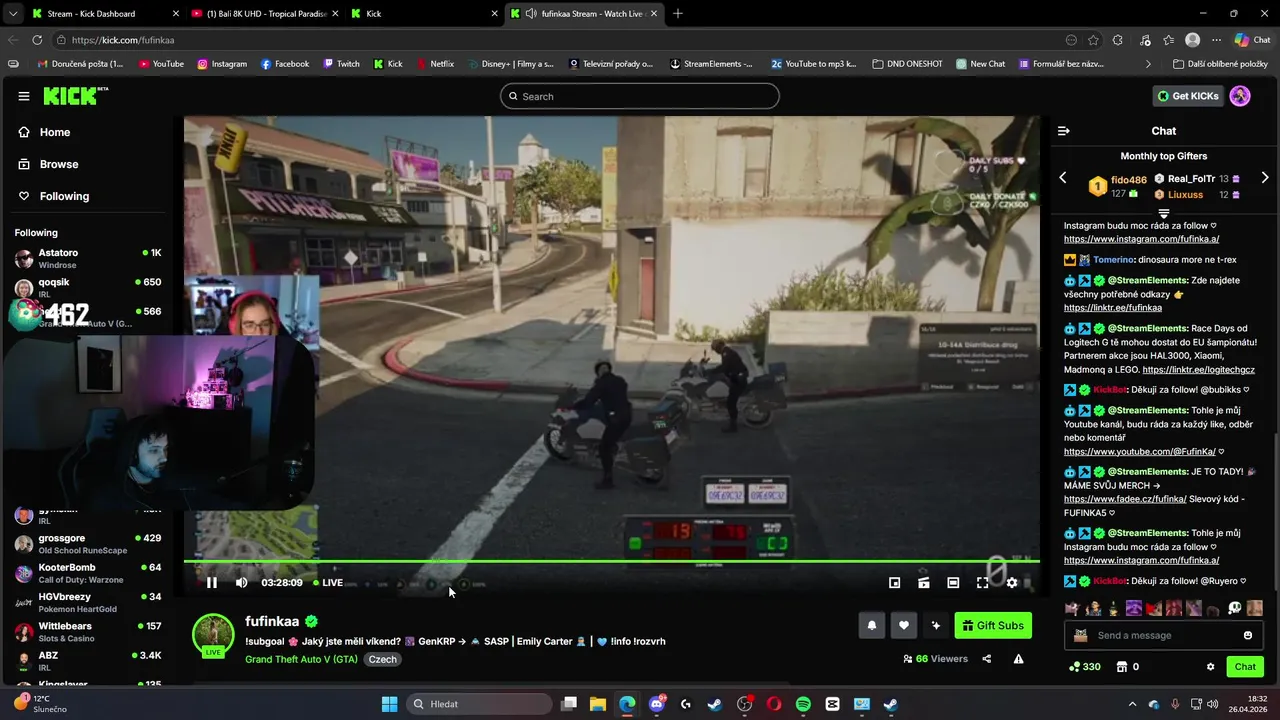Open KooterBomb channel in sidebar
Image resolution: width=1280 pixels, height=720 pixels.
[88, 573]
